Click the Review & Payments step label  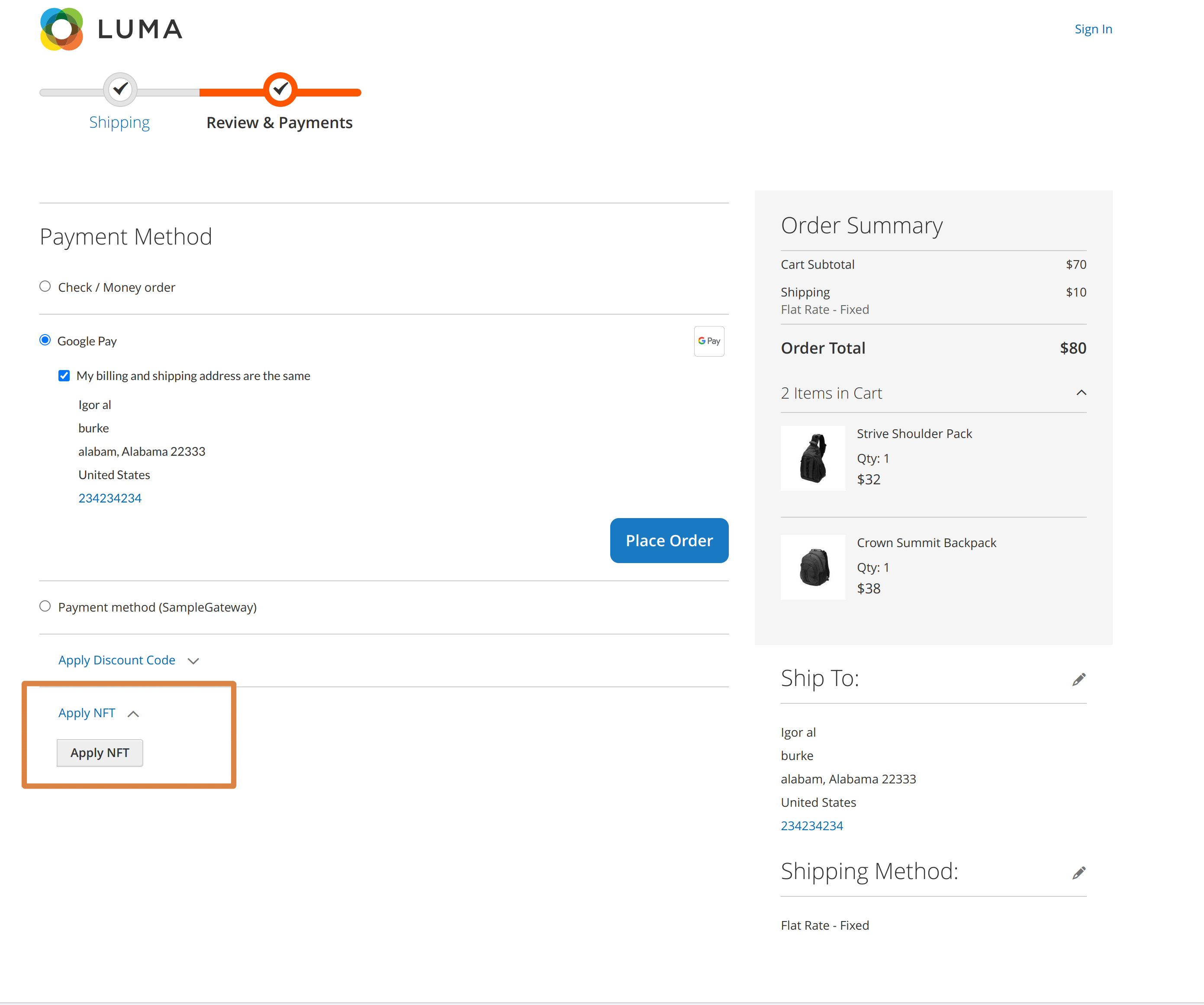point(279,122)
